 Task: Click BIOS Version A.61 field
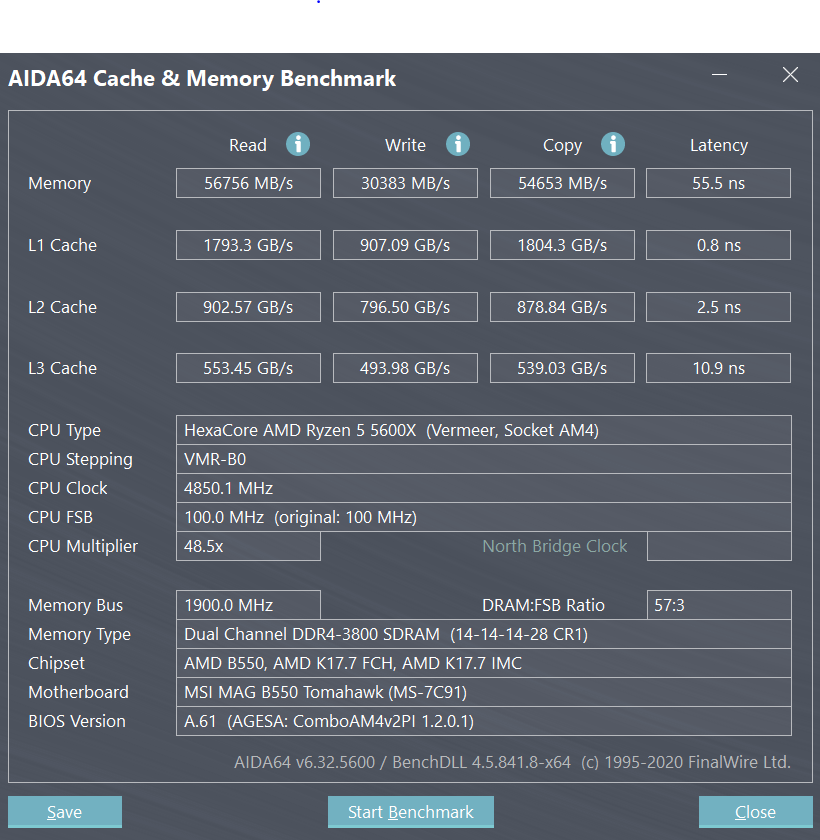coord(484,721)
